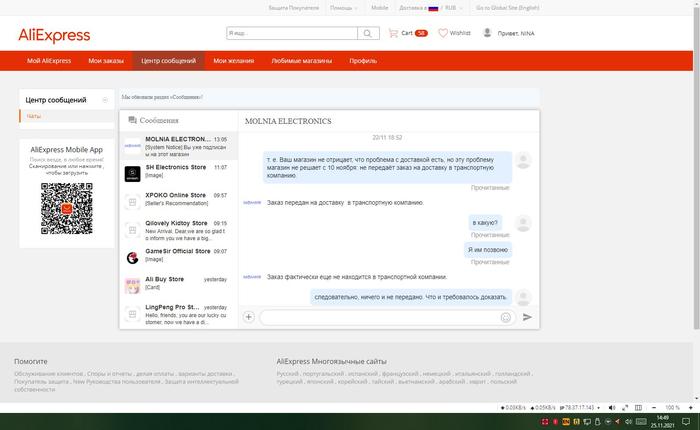Go to Global Site (English)
This screenshot has width=700, height=430.
click(x=508, y=8)
